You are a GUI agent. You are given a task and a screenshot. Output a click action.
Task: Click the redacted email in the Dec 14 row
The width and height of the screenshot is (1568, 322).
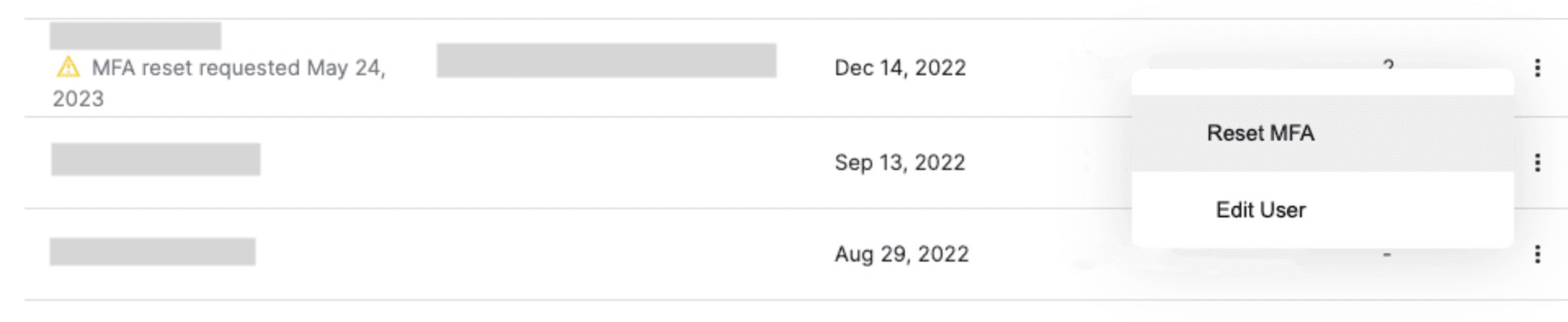(606, 60)
